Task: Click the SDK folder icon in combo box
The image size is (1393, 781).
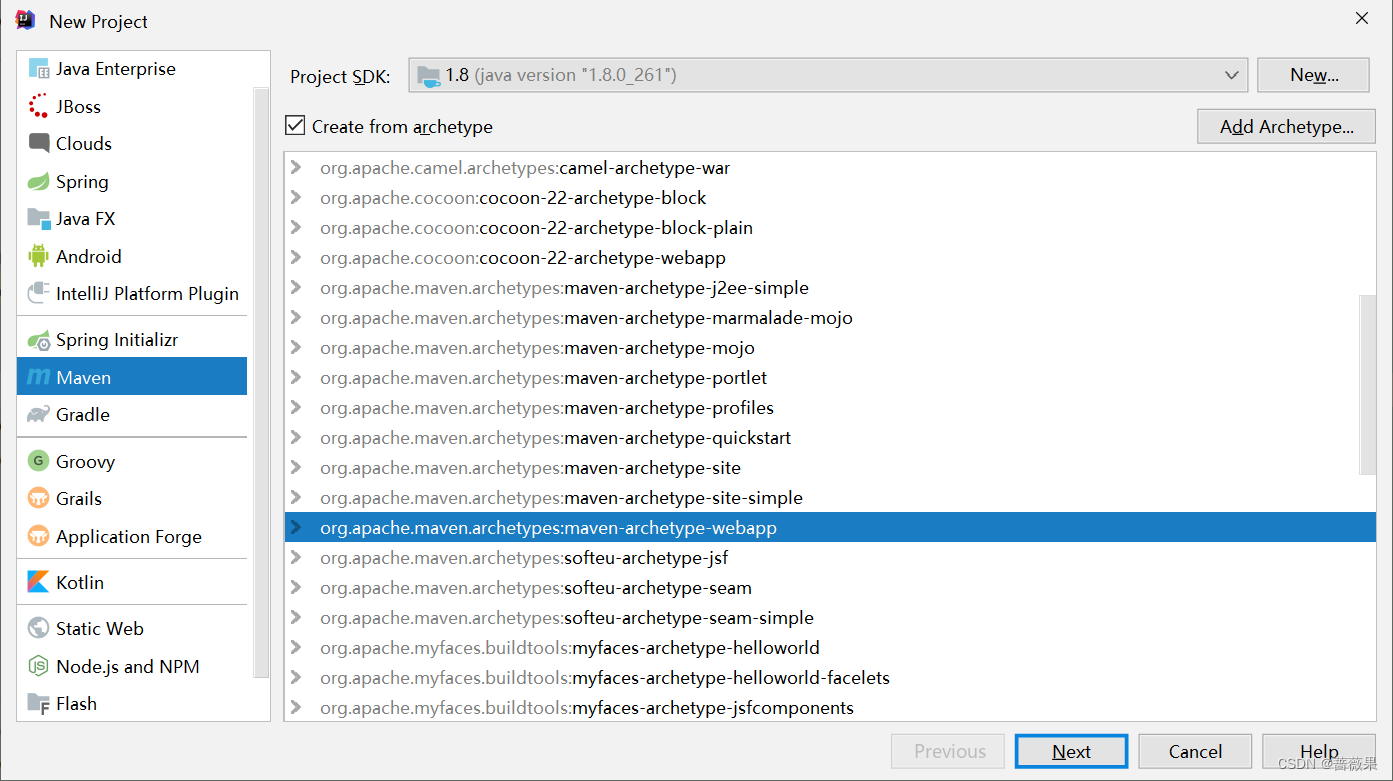Action: (429, 75)
